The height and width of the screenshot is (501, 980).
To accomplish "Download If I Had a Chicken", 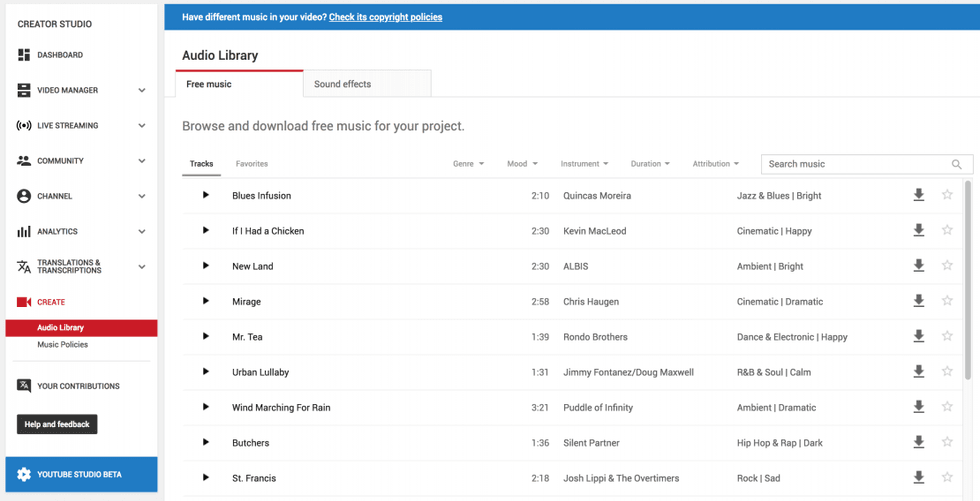I will coord(918,231).
